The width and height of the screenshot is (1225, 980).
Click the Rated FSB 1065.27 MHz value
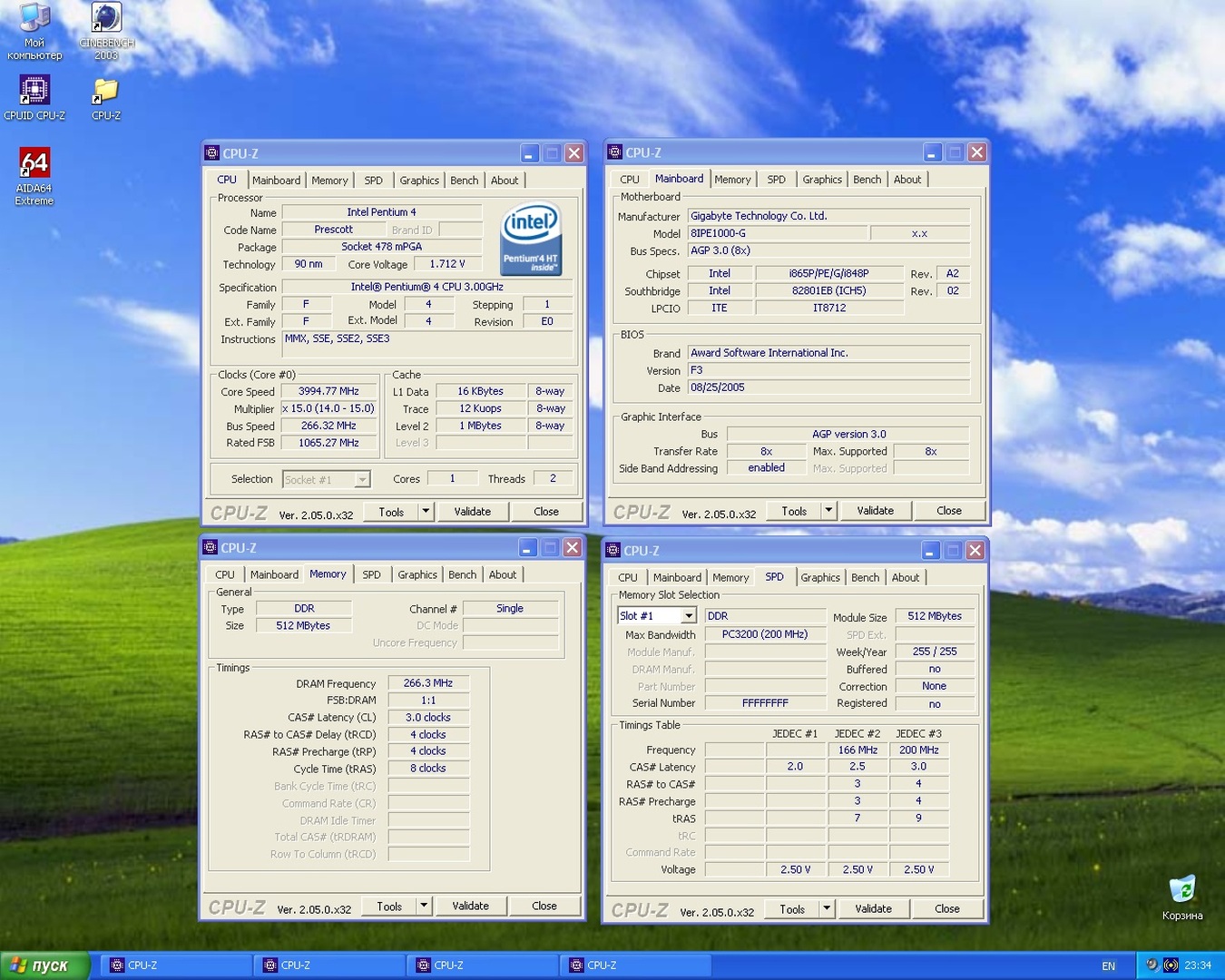coord(328,443)
